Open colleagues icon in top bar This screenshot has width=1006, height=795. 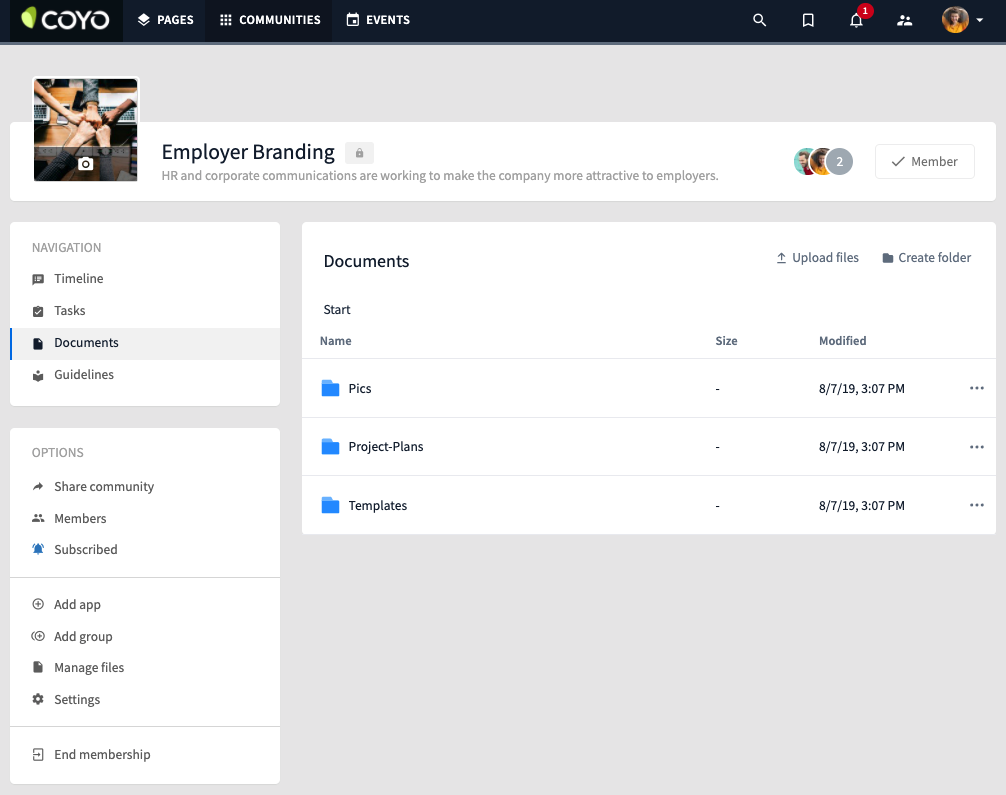coord(905,21)
